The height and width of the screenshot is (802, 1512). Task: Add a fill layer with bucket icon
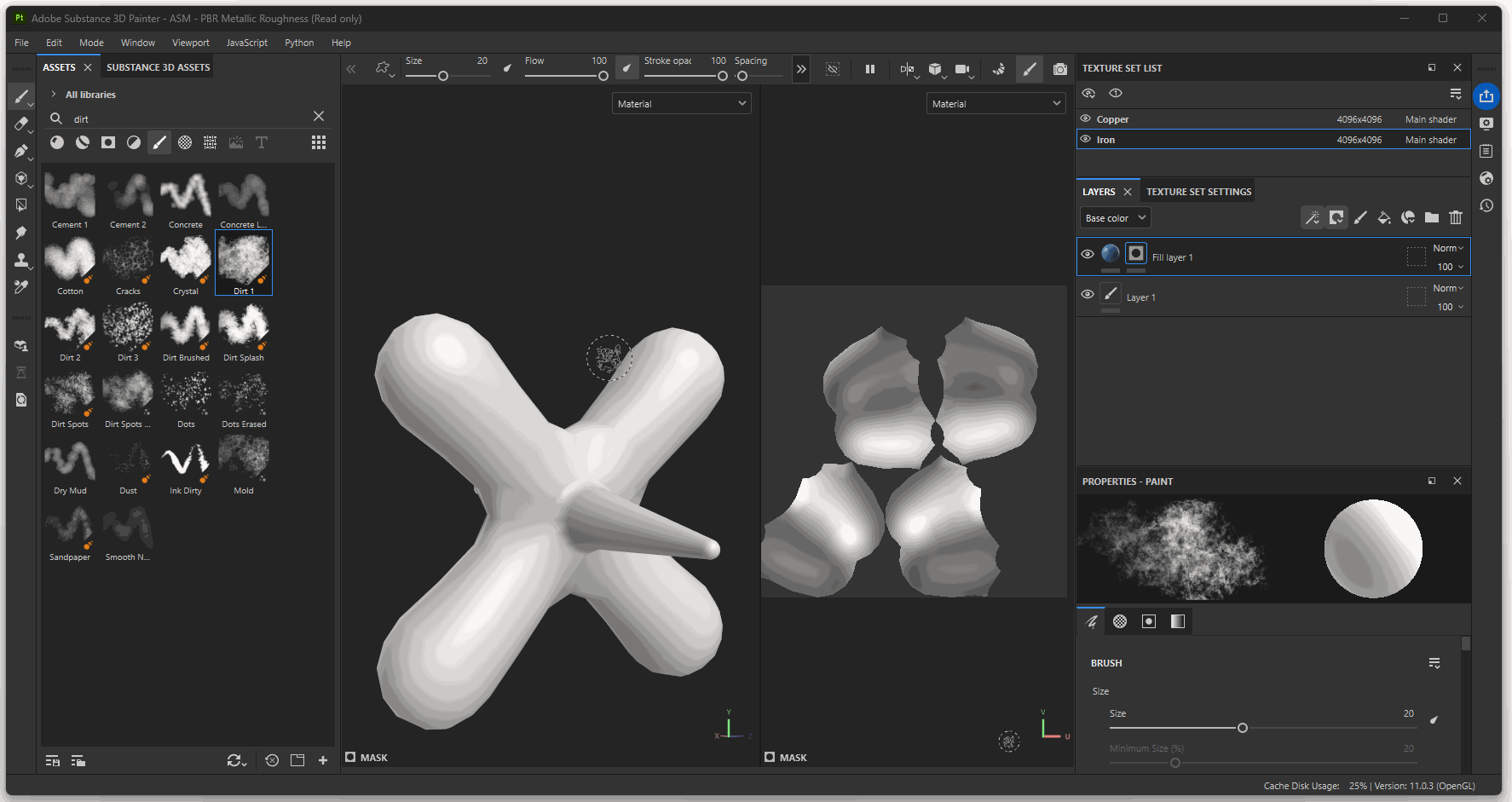pyautogui.click(x=1384, y=218)
